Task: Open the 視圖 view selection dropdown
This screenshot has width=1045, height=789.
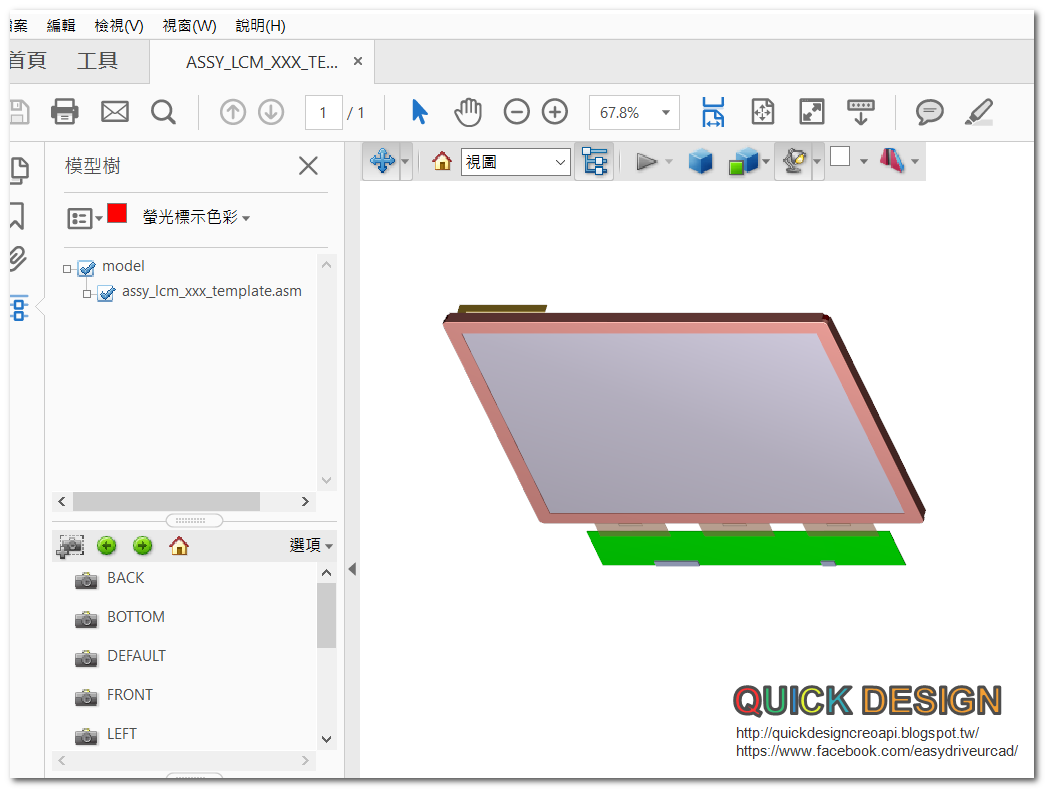Action: [515, 161]
